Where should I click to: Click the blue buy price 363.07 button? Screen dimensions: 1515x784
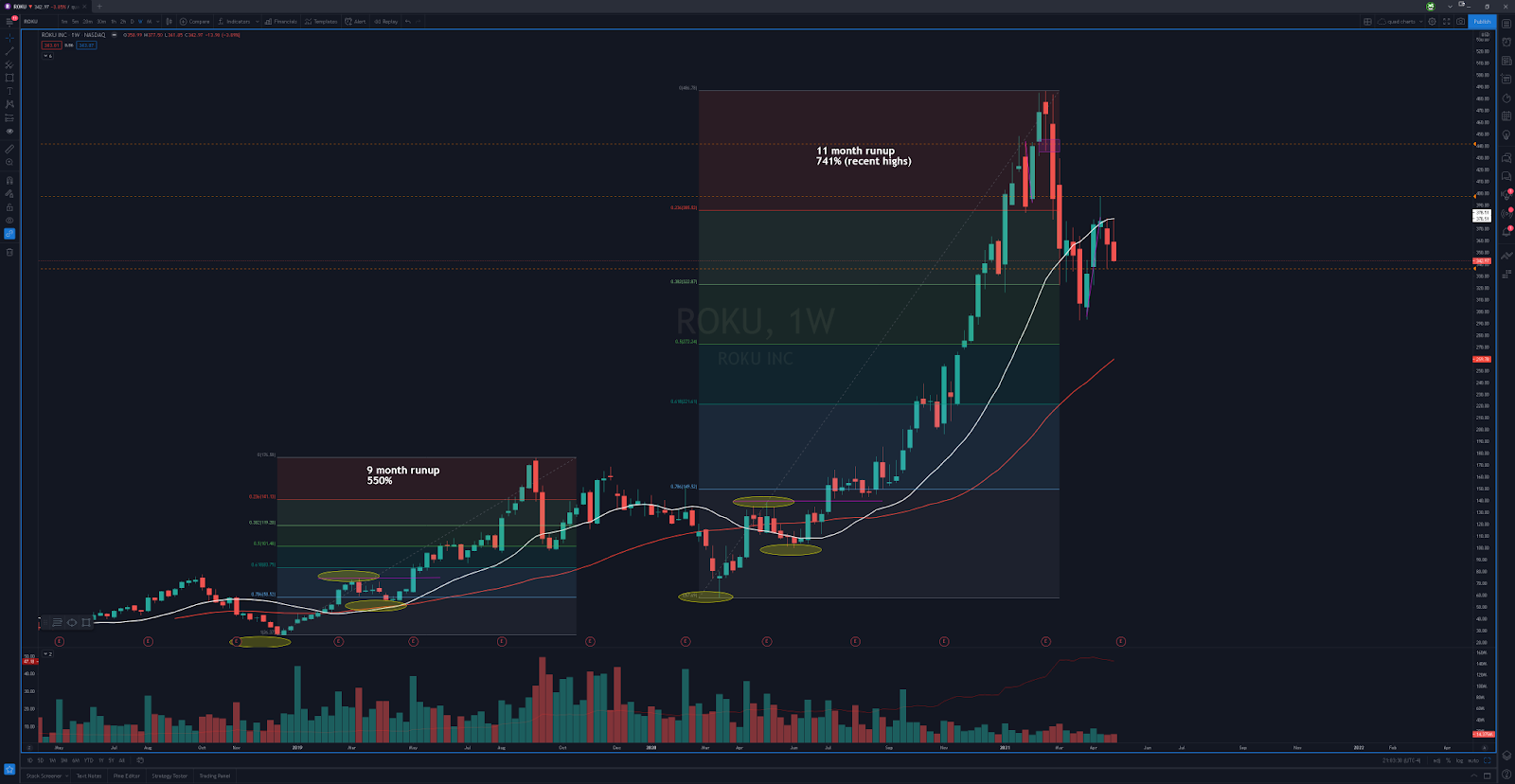[86, 45]
